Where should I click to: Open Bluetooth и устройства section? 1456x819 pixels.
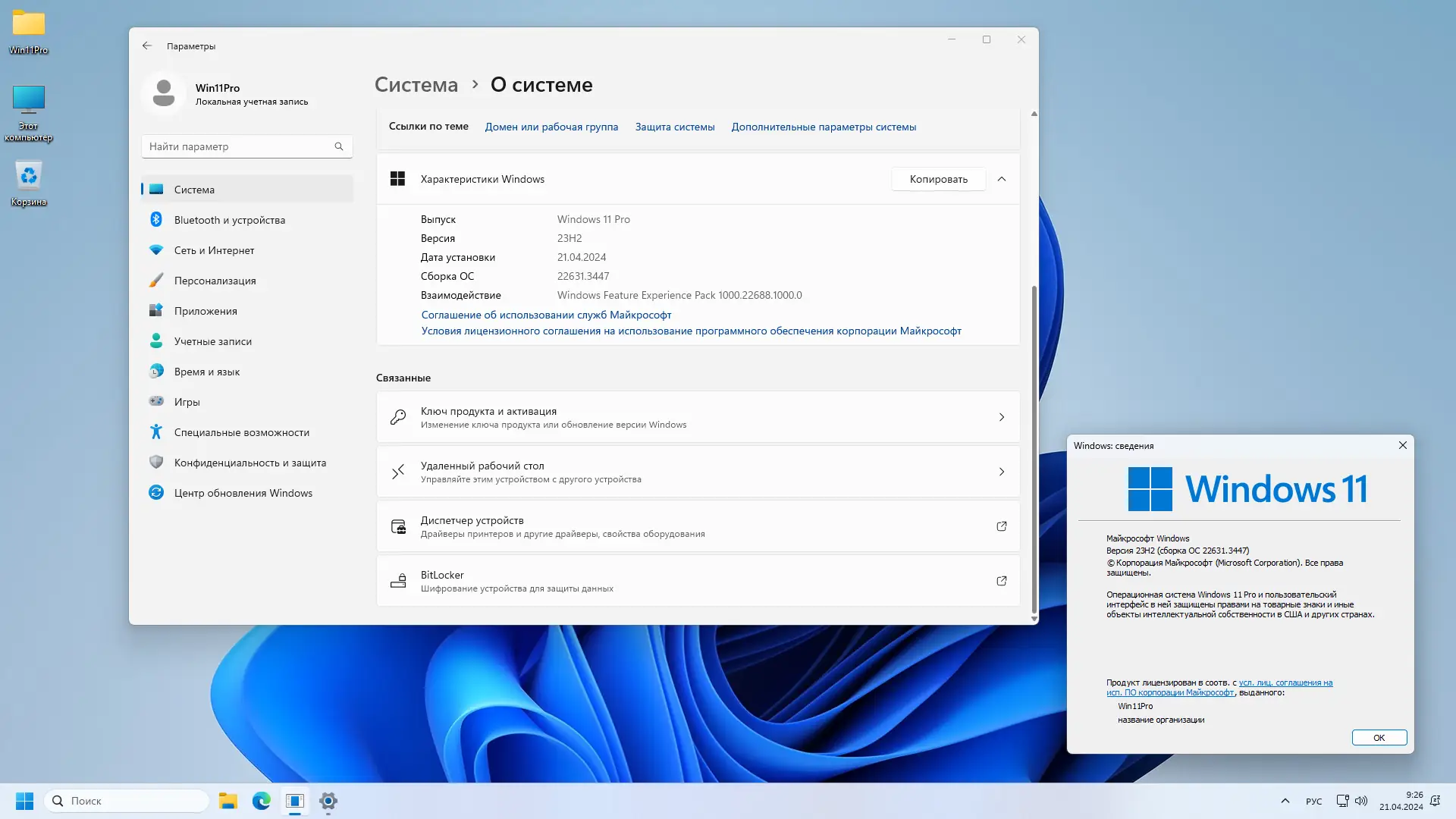[x=229, y=220]
